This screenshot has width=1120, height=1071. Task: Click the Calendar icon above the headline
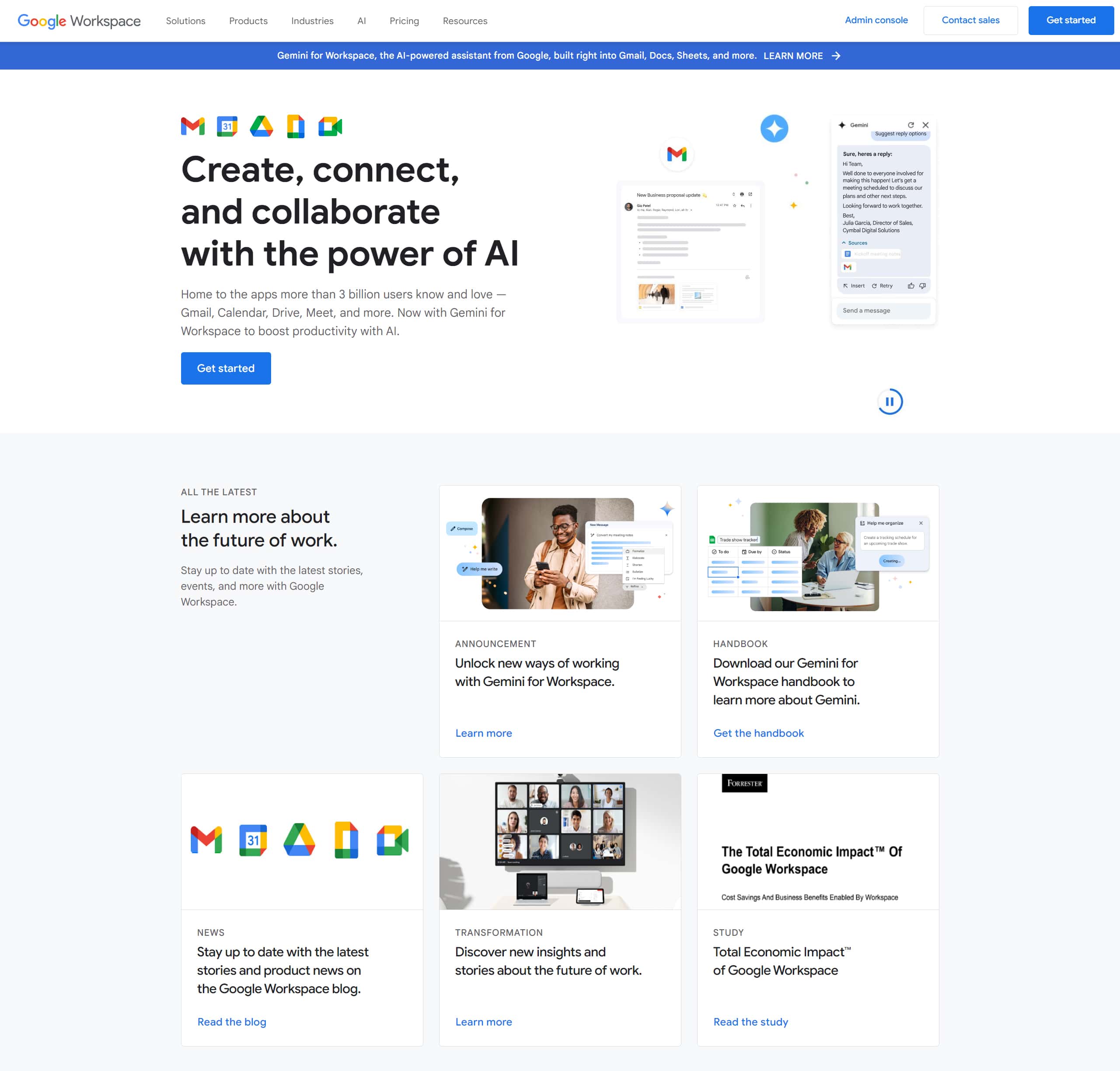pos(227,126)
